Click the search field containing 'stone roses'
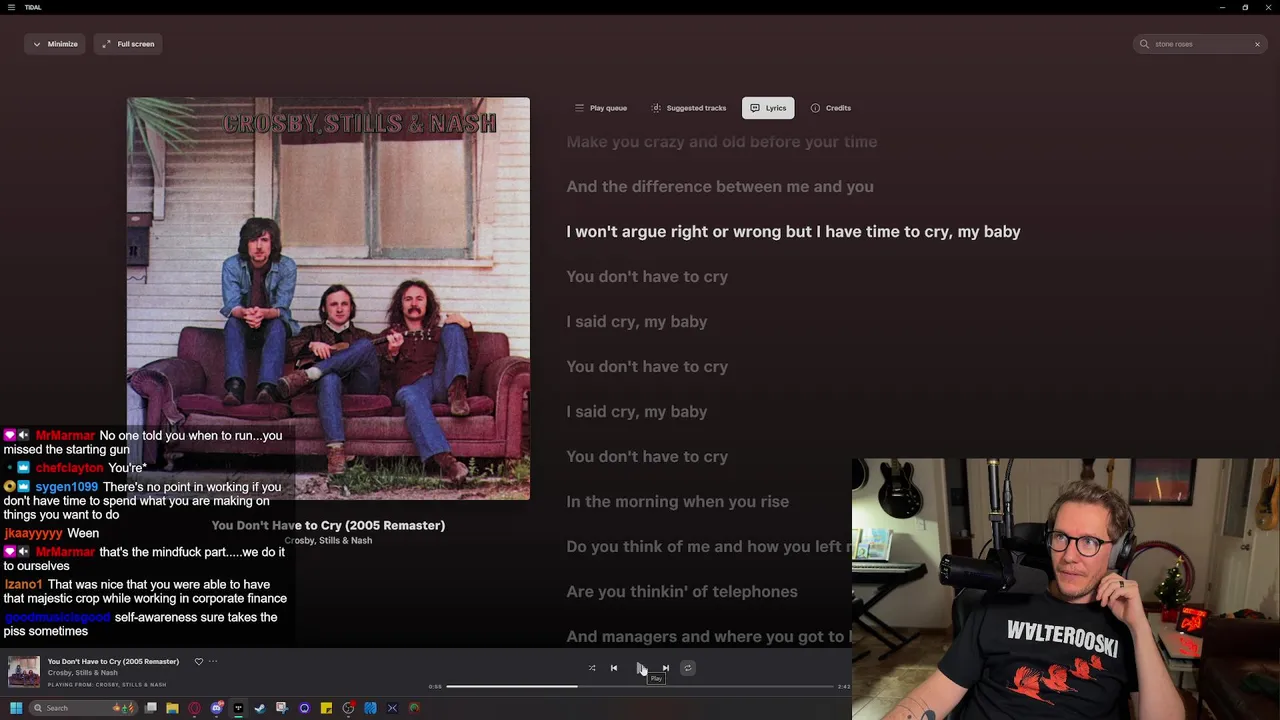This screenshot has height=720, width=1280. (x=1201, y=44)
